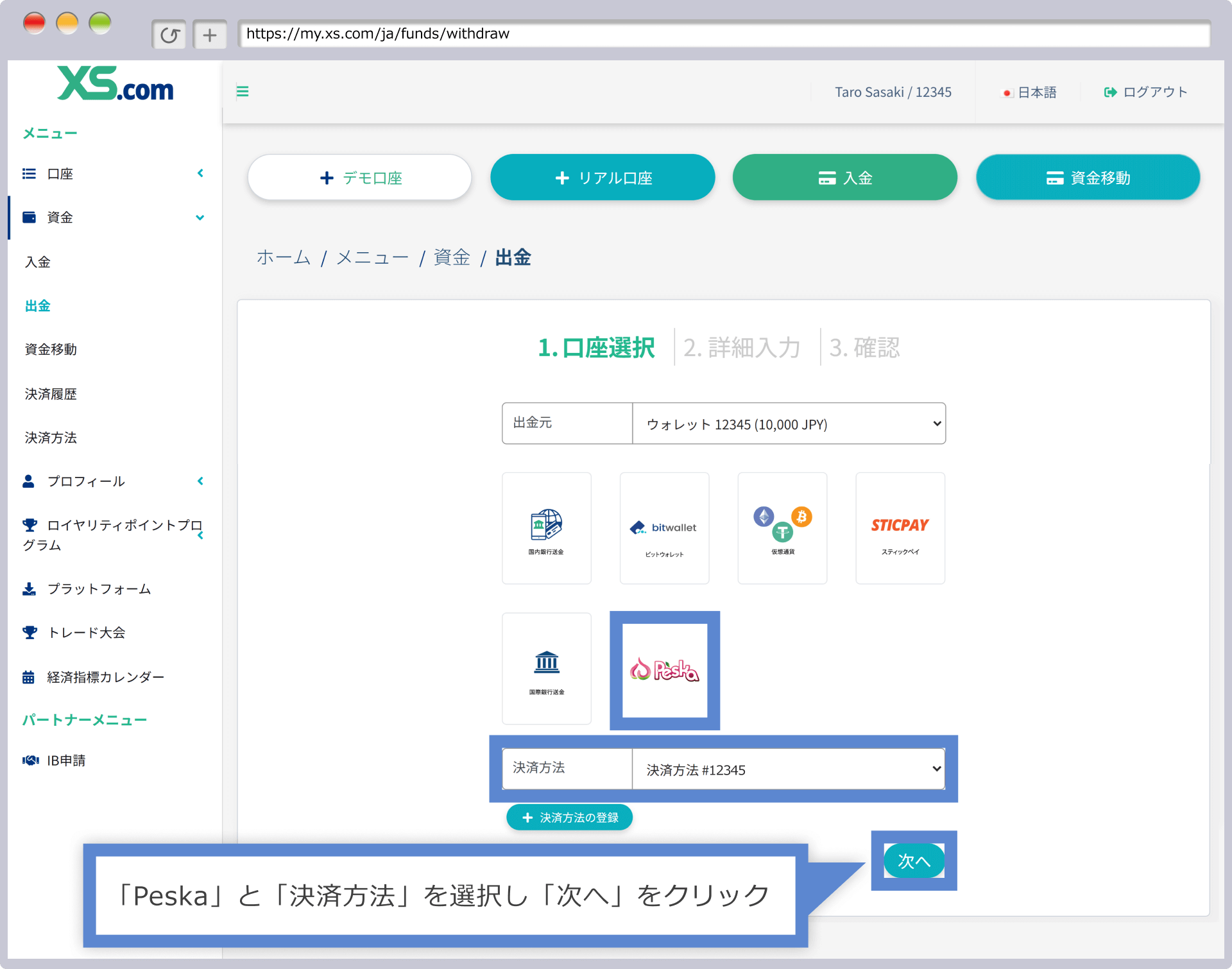Click the loyalty program trophy icon

click(x=30, y=525)
